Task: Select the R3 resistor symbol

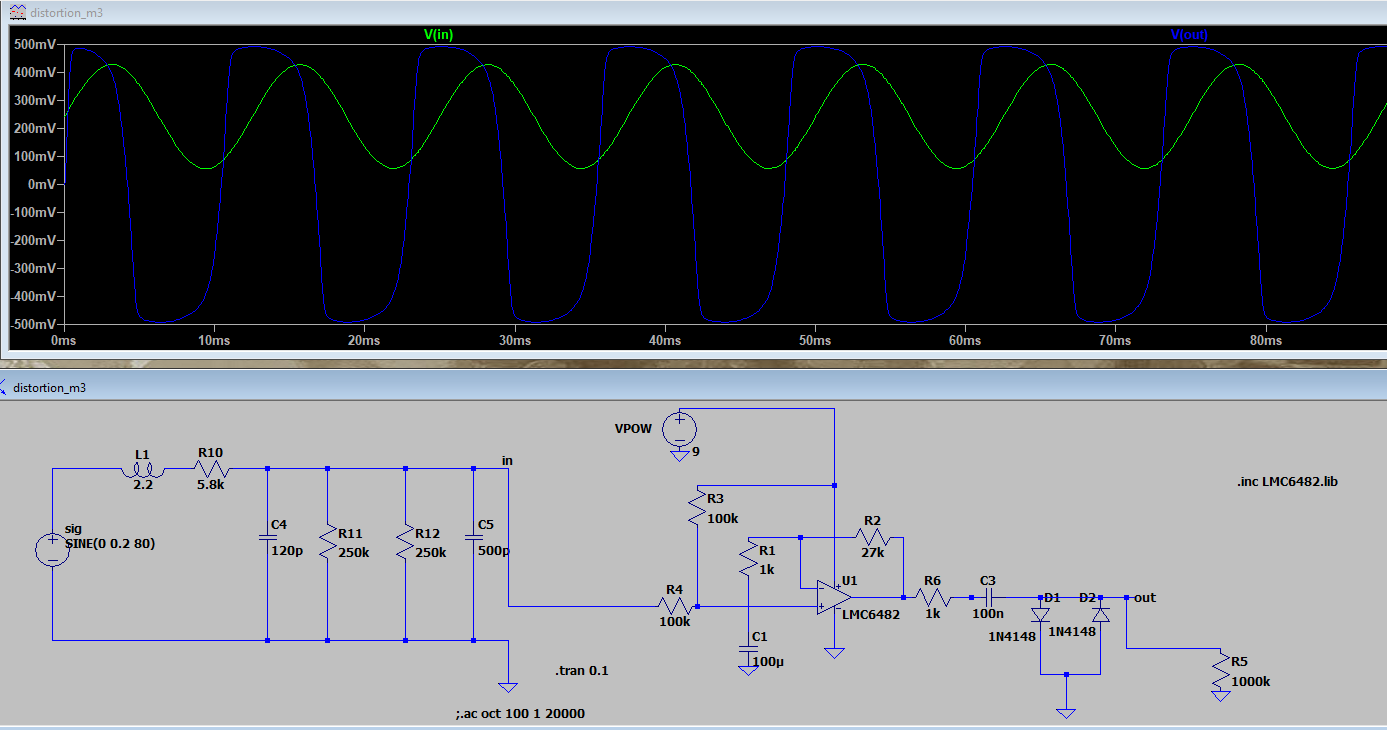Action: 696,507
